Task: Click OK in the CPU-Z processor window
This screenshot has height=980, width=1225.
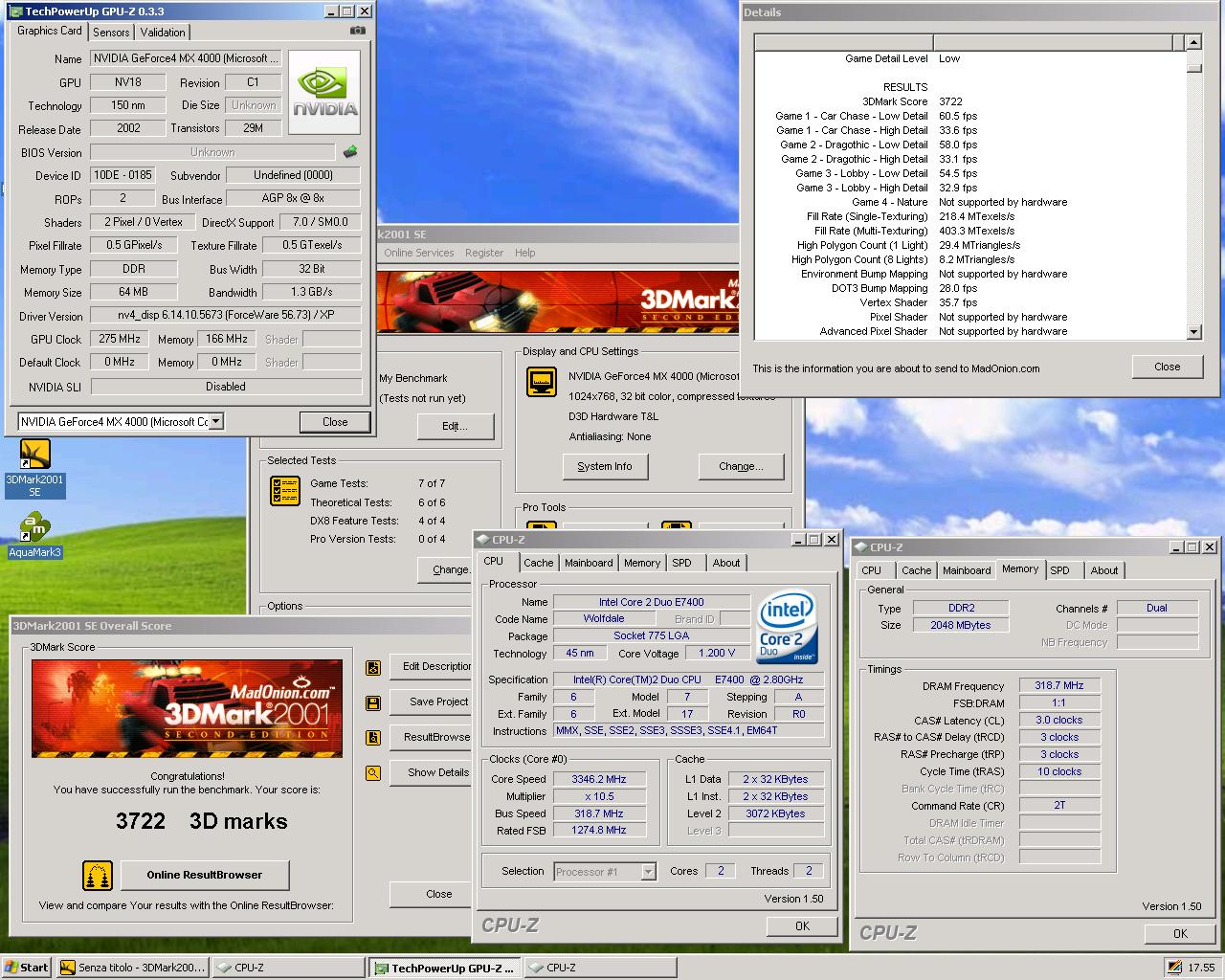Action: tap(802, 925)
